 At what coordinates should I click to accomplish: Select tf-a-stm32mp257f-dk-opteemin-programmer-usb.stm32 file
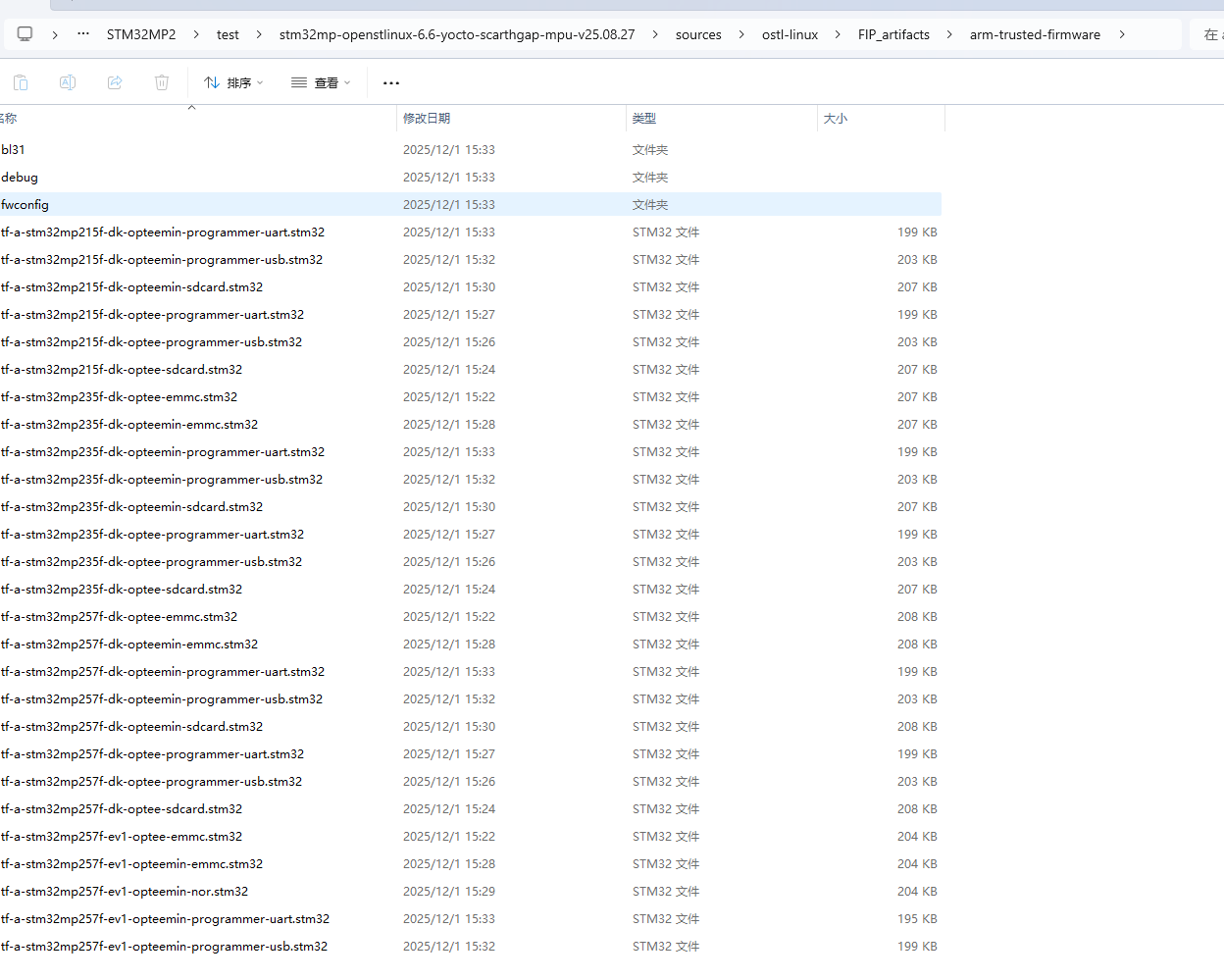point(471,699)
